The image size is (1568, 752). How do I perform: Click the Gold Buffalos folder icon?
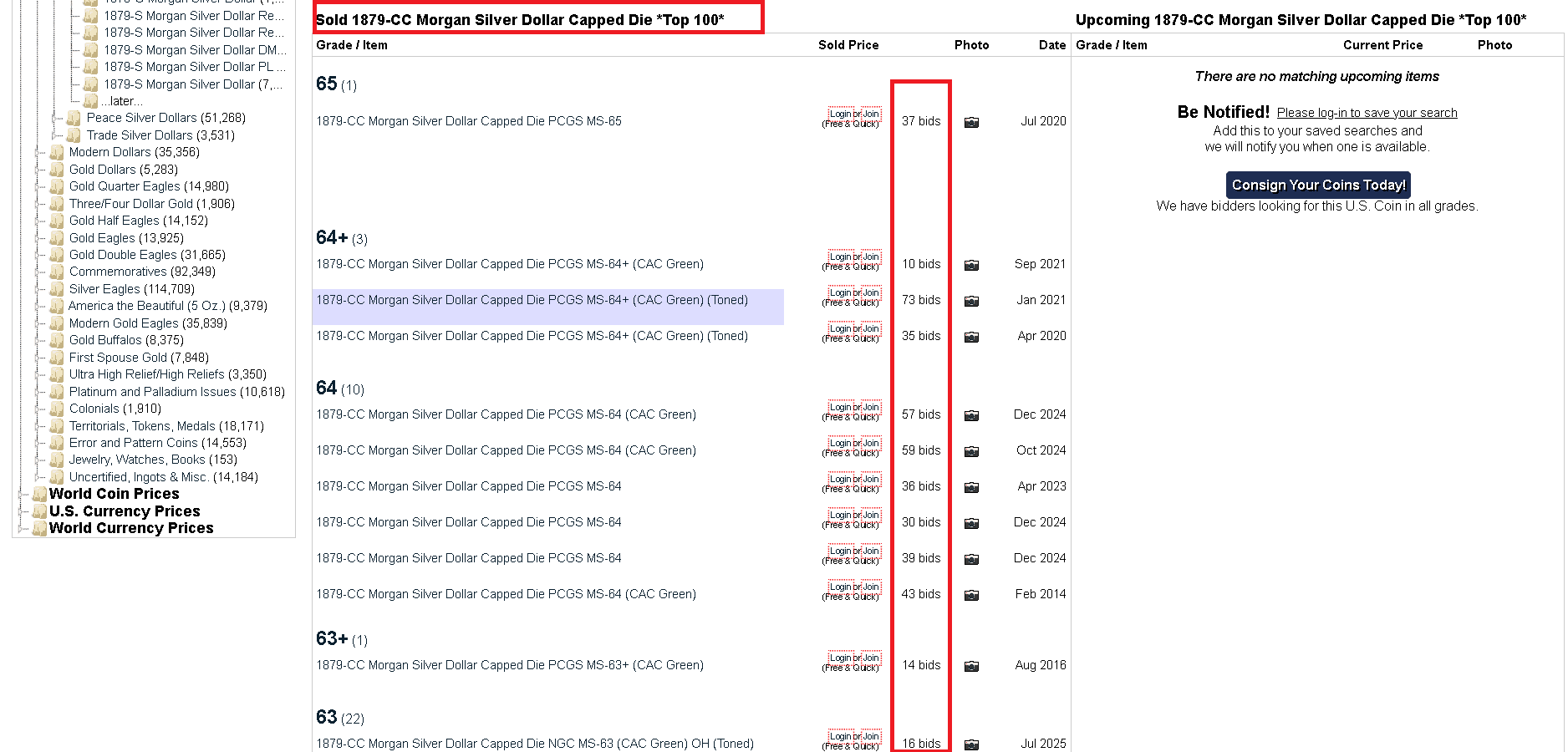(57, 340)
